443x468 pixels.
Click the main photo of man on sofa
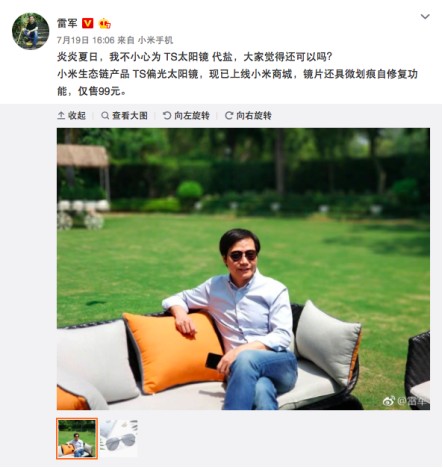243,269
